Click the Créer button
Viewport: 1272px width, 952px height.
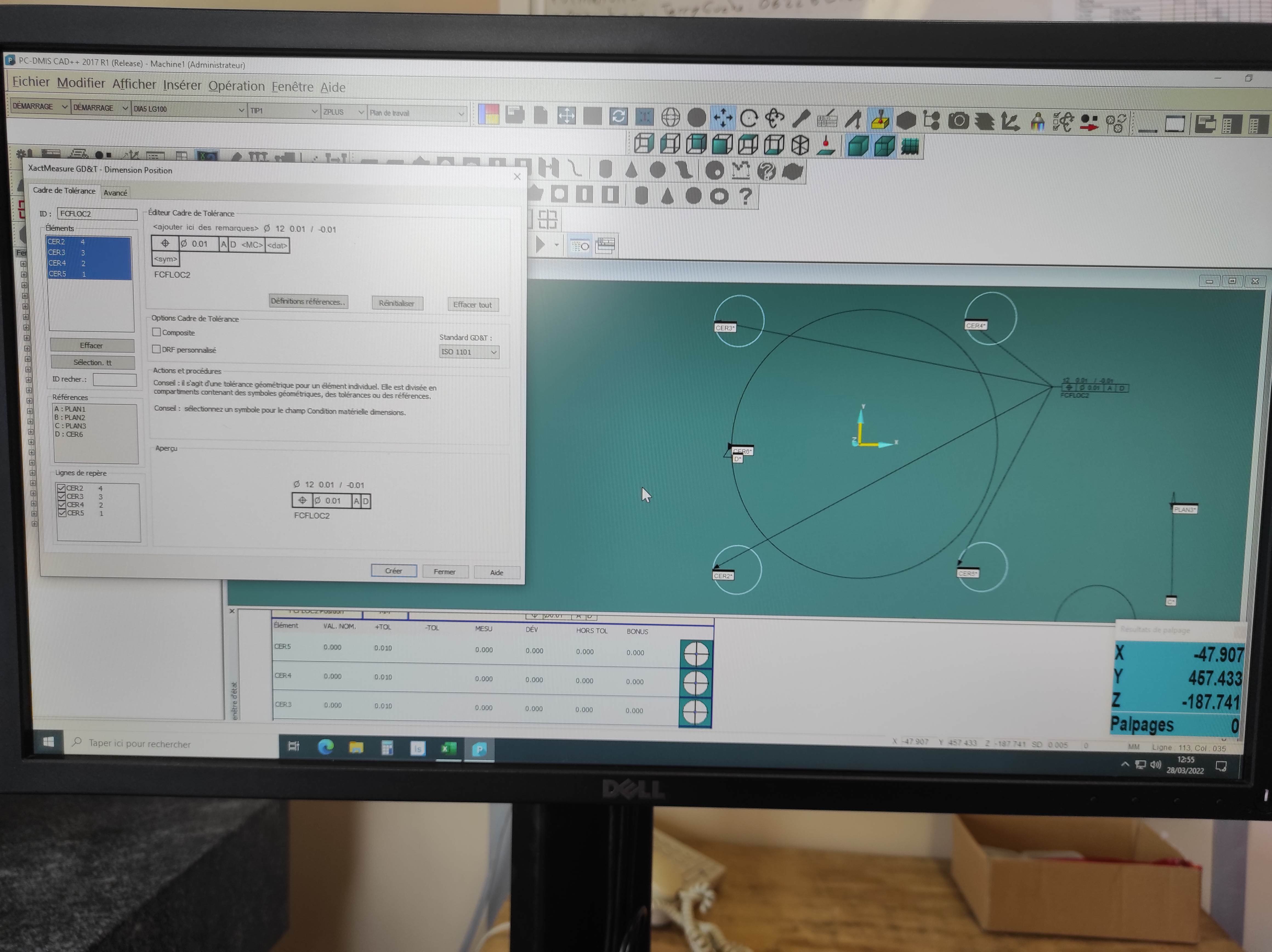pos(393,571)
